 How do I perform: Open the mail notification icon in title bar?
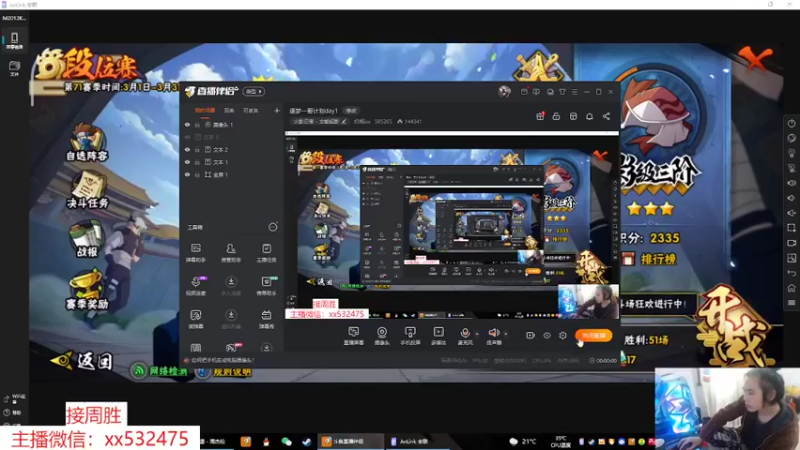[x=524, y=92]
